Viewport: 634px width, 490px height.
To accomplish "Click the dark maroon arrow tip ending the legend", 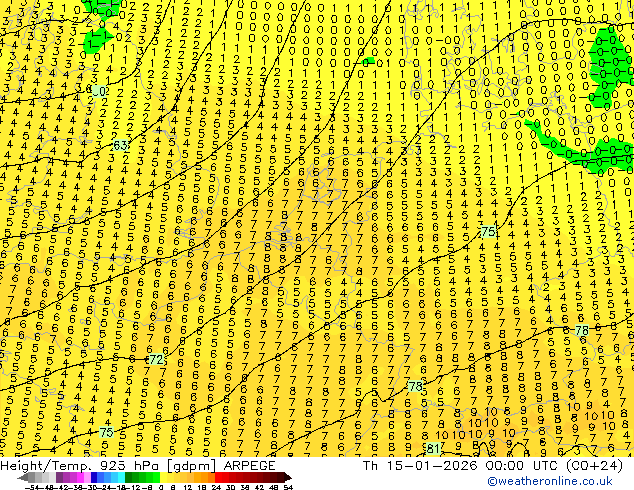I will tap(287, 477).
